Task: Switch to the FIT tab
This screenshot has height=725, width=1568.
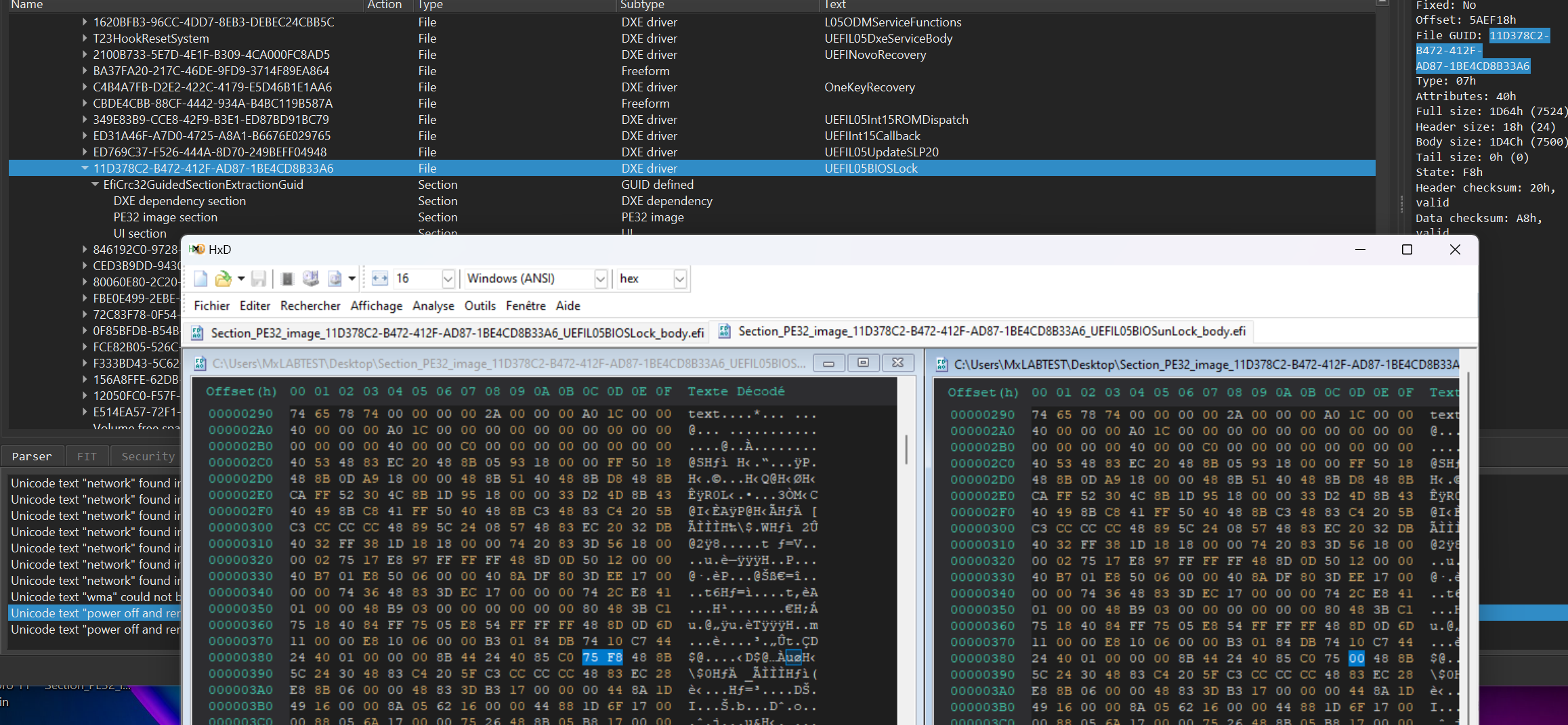Action: coord(87,456)
